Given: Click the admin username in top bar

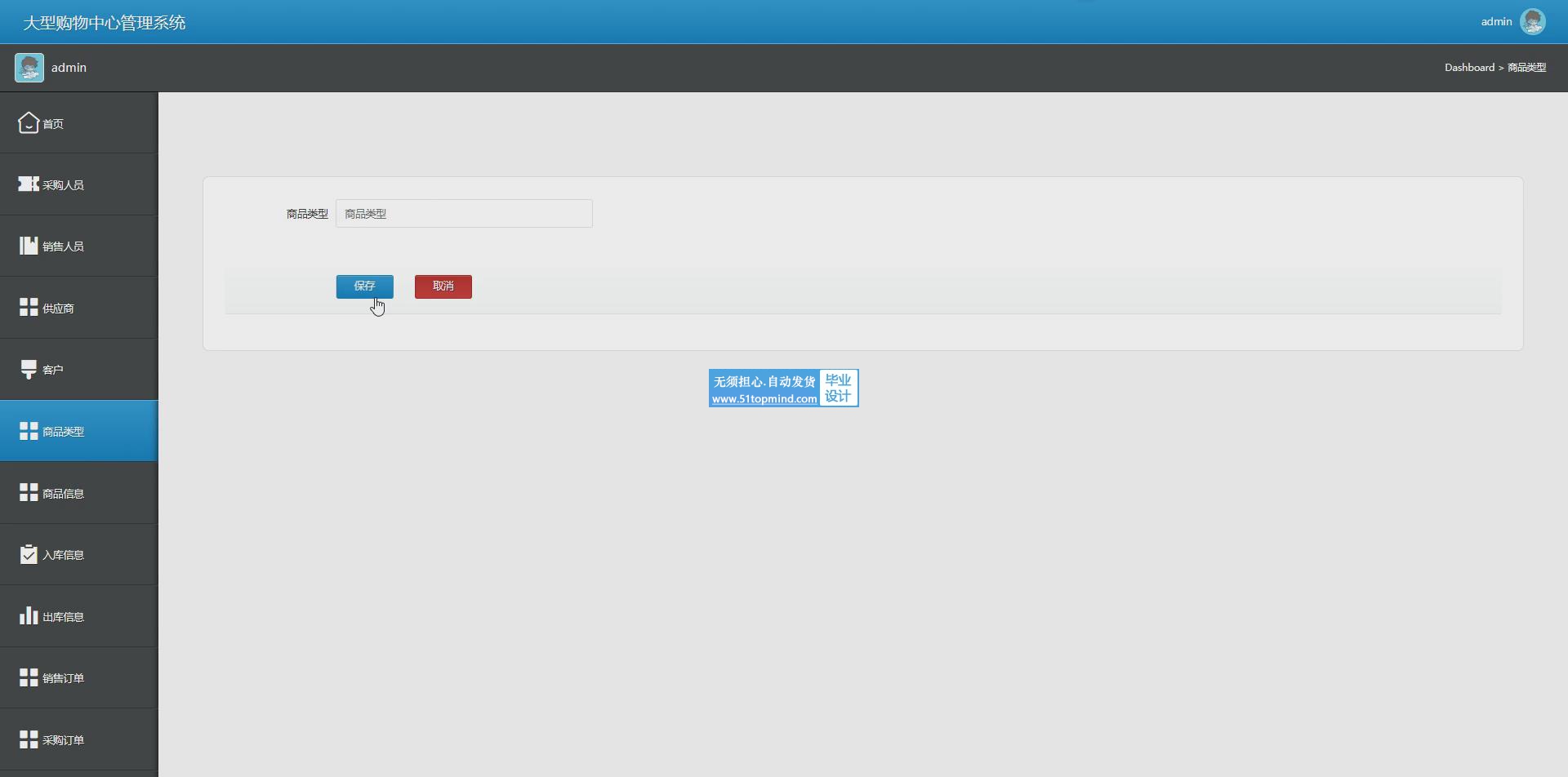Looking at the screenshot, I should [x=1495, y=22].
